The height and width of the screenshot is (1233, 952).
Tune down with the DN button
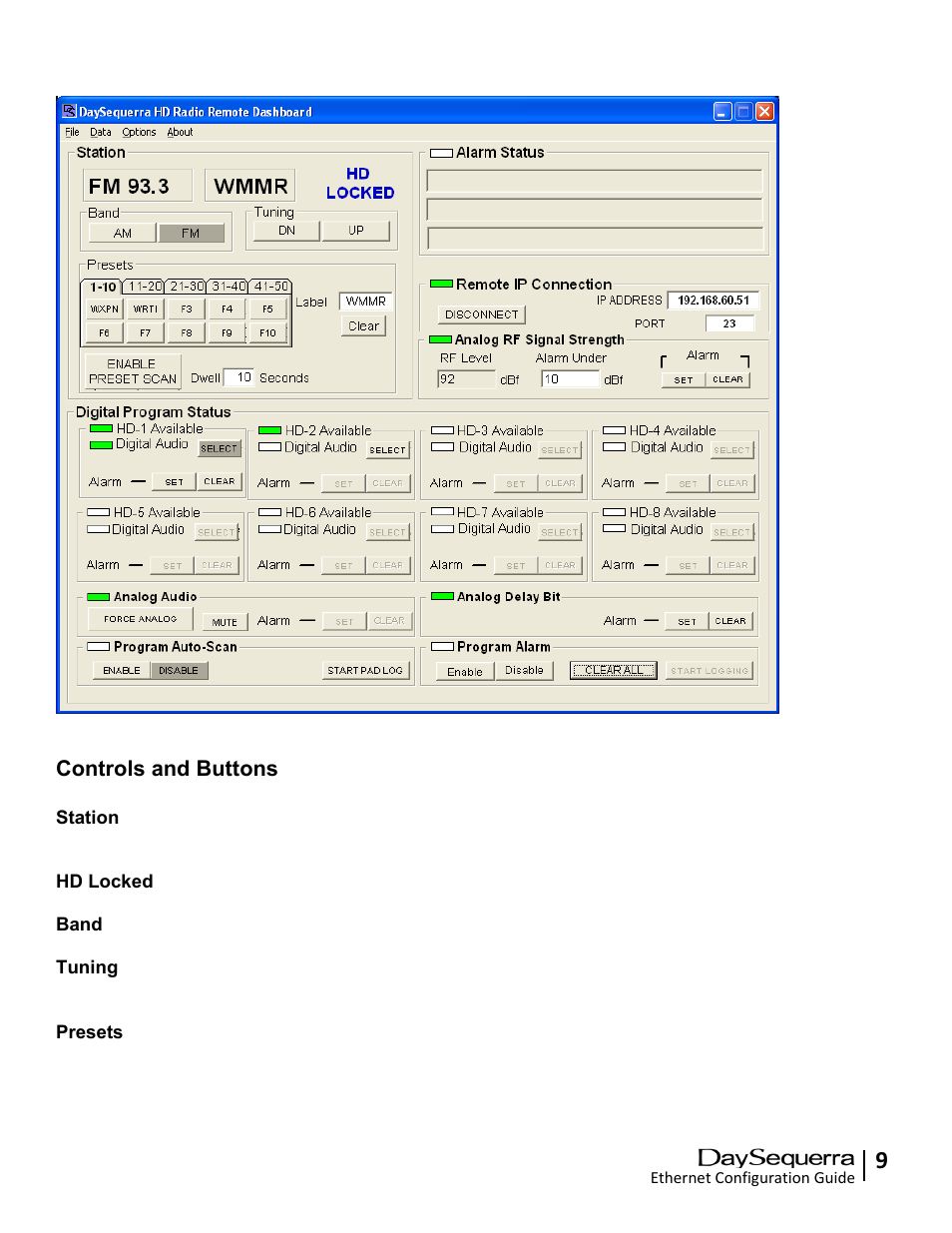click(x=287, y=231)
